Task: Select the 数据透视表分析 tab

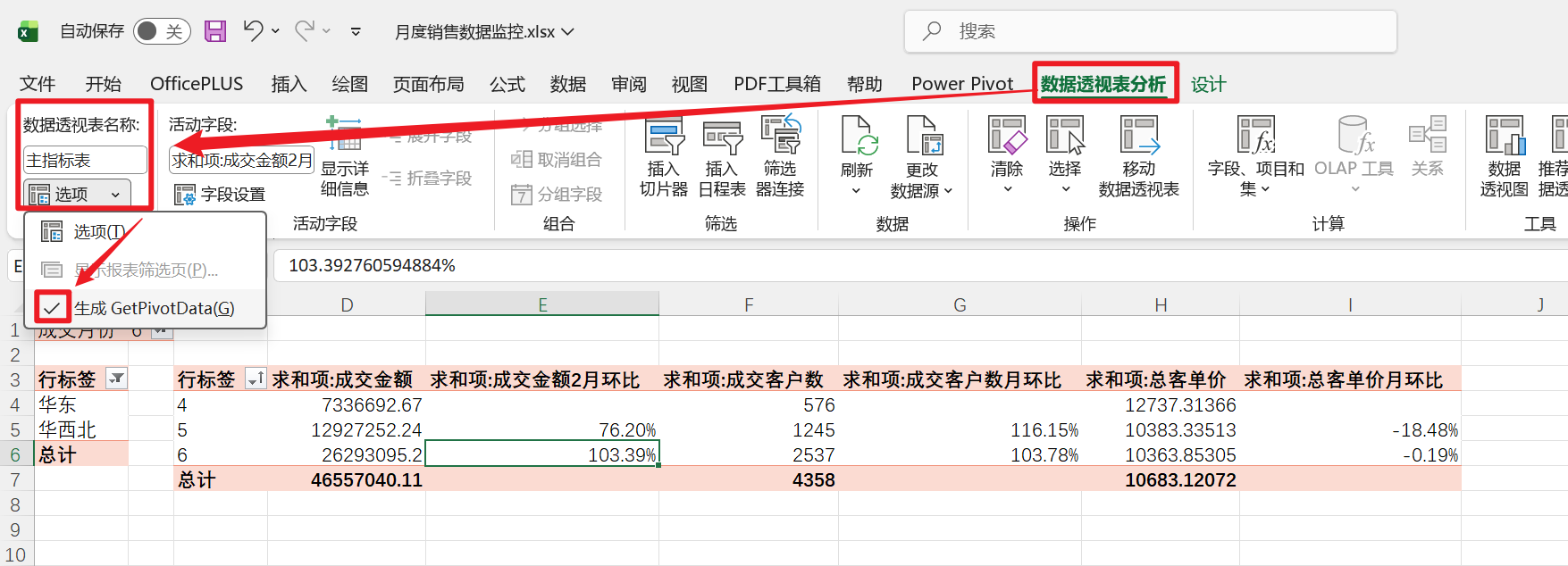Action: click(x=1103, y=84)
